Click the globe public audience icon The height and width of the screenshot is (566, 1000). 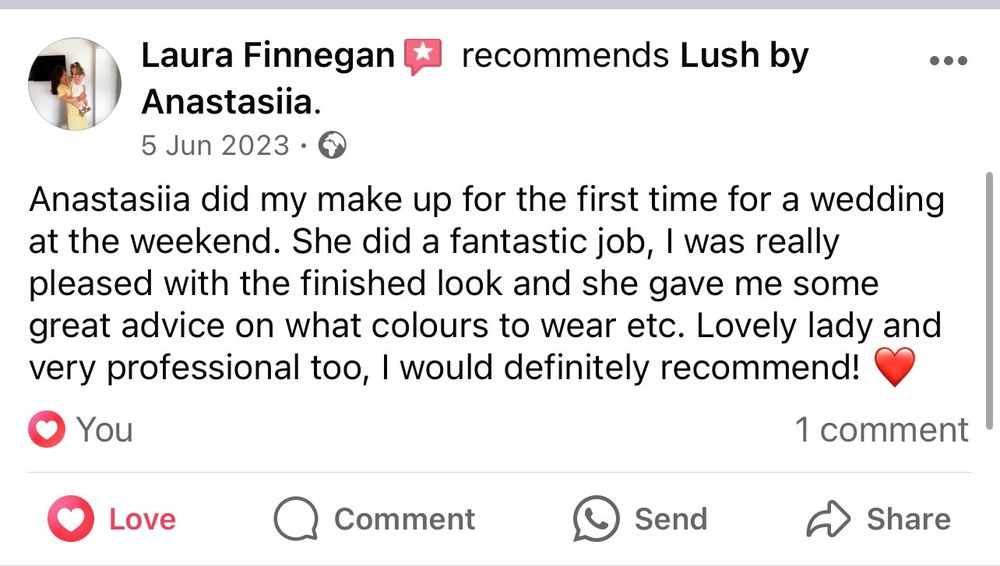pos(331,146)
